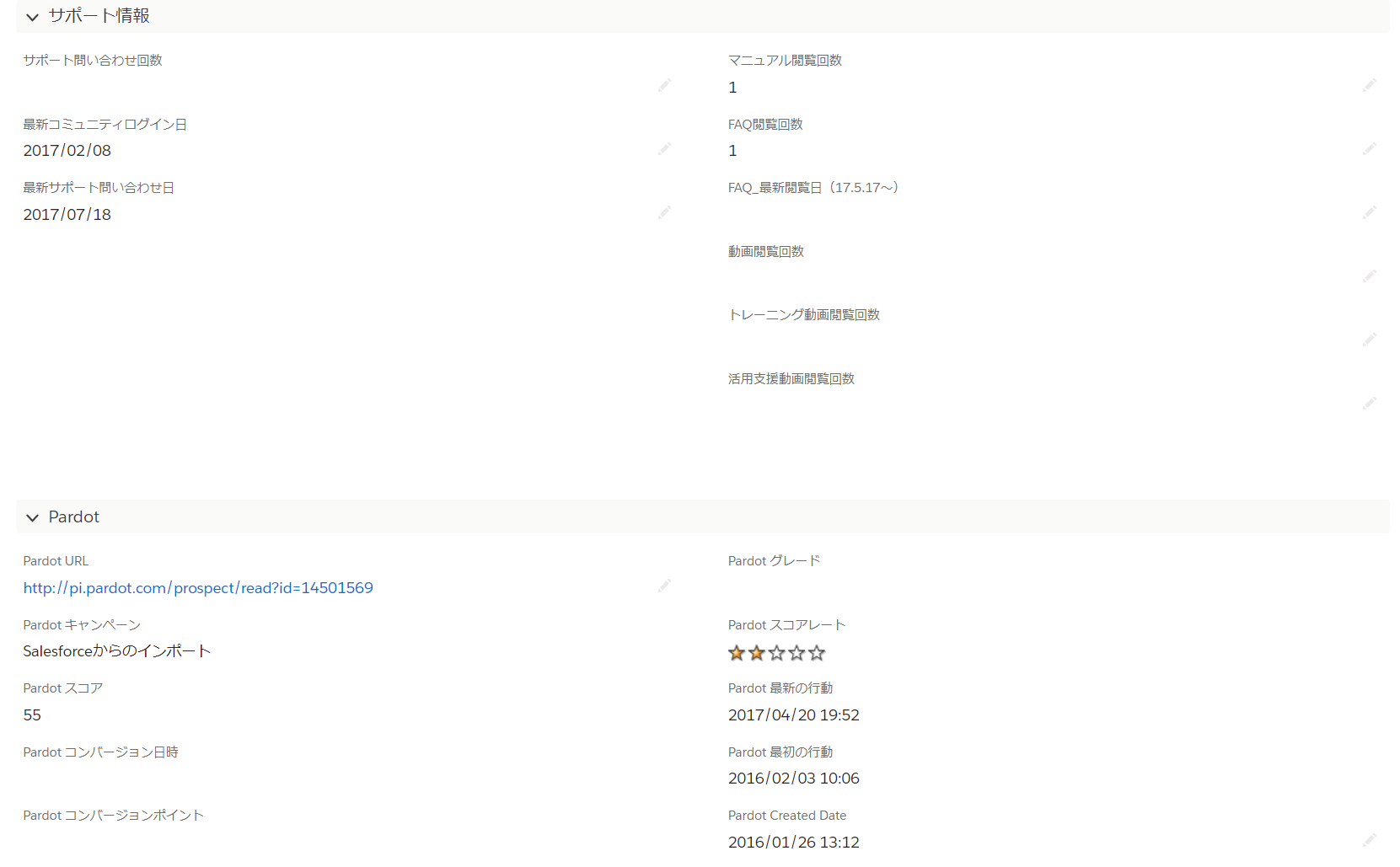The image size is (1400, 867).
Task: Open the pi.pardot.com prospect link
Action: coord(198,588)
